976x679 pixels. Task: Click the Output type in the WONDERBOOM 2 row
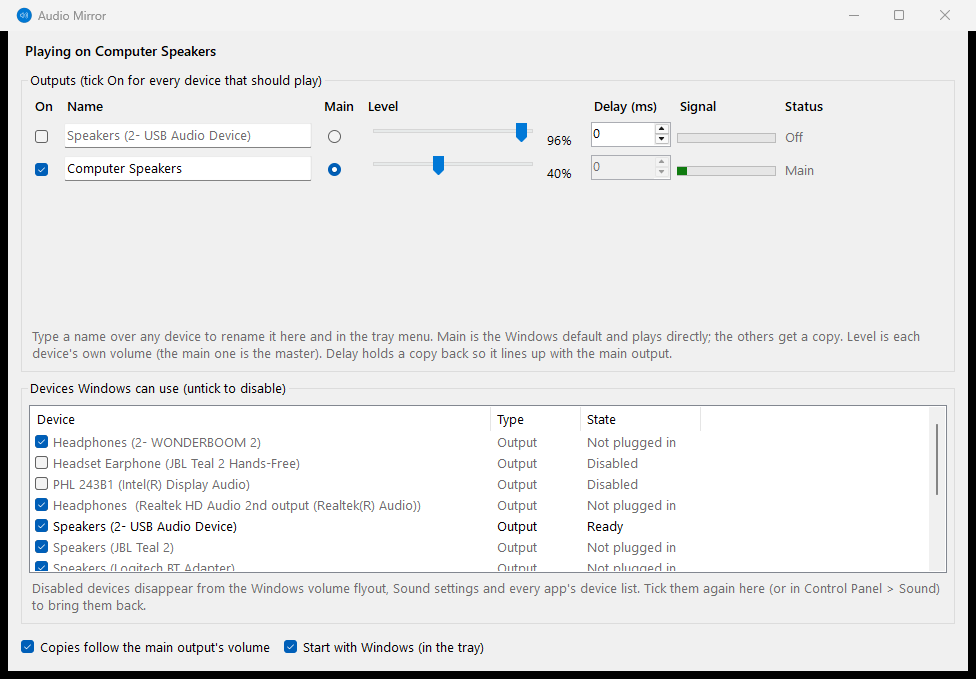(517, 443)
